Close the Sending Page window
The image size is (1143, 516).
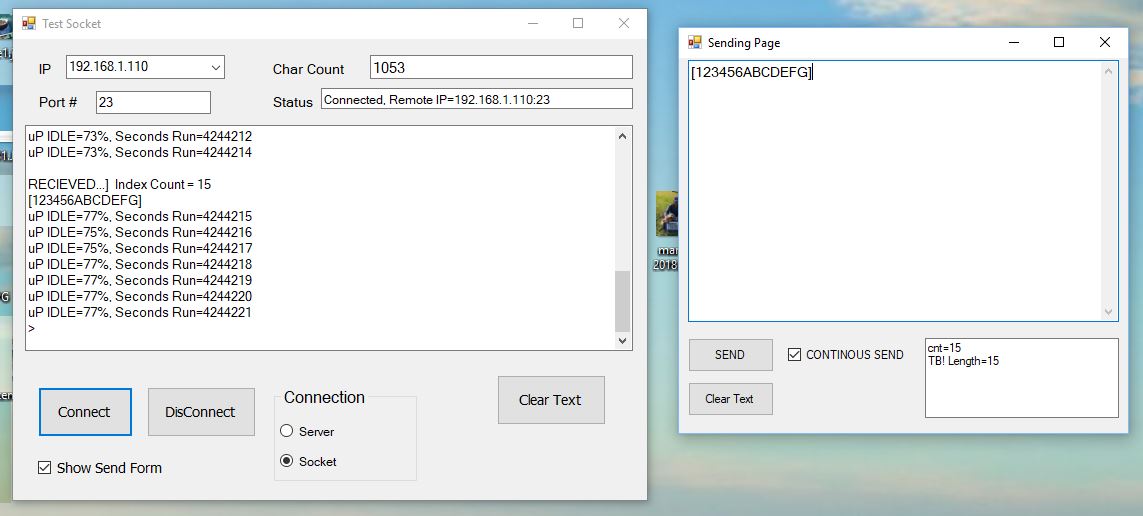coord(1104,42)
